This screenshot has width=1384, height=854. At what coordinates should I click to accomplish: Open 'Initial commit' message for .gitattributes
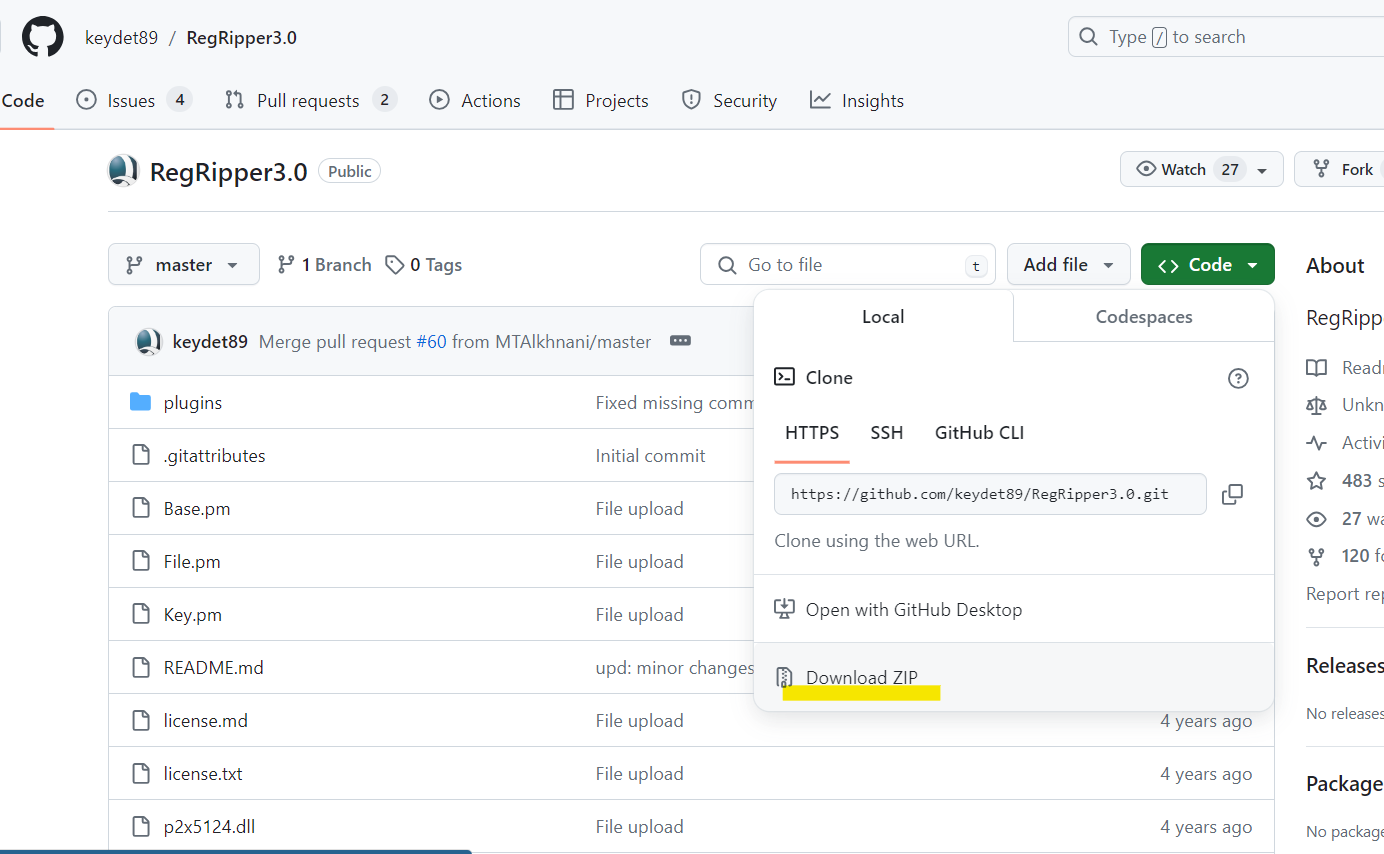pyautogui.click(x=651, y=455)
